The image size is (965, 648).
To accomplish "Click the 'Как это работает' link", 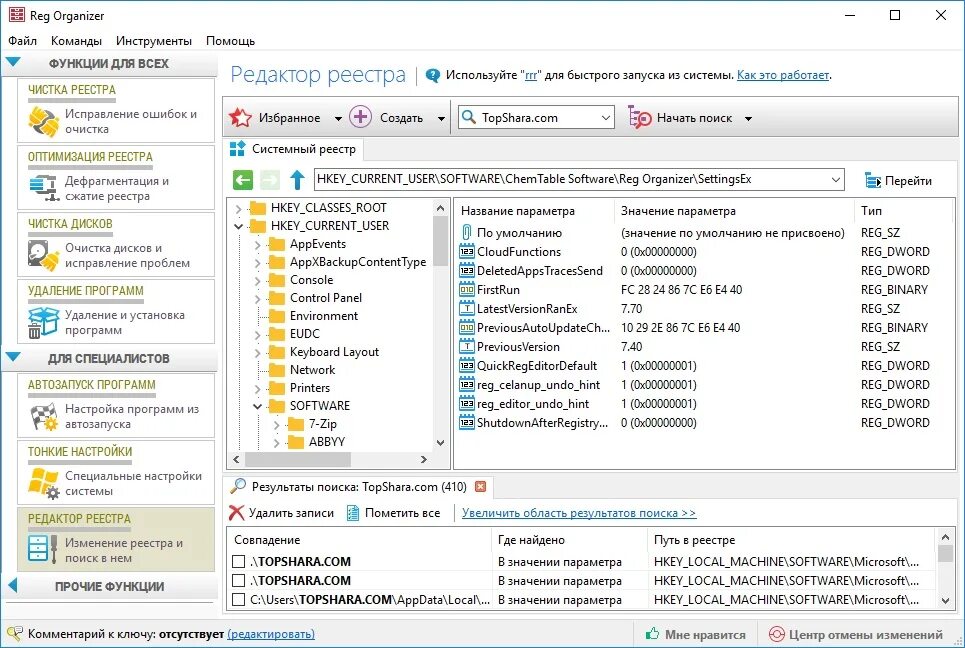I will click(783, 75).
